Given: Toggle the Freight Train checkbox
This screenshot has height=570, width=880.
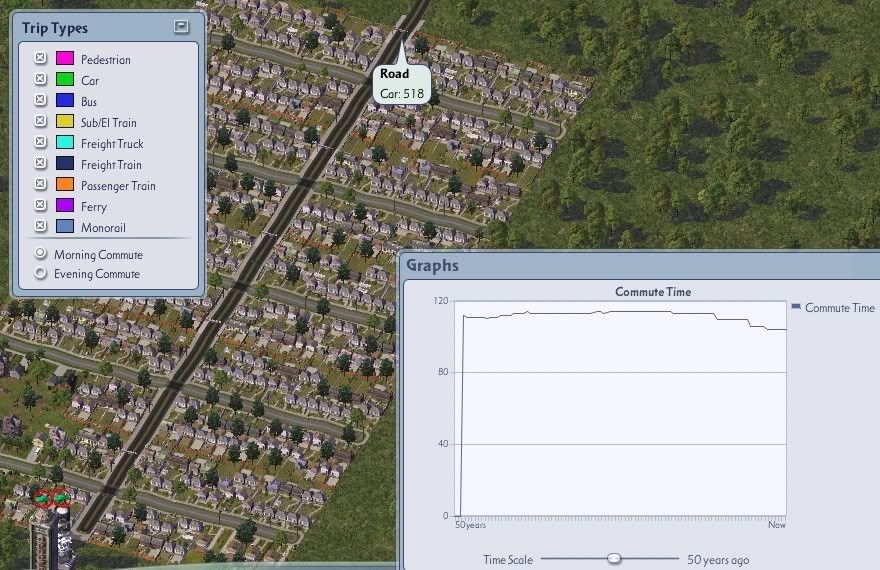Looking at the screenshot, I should 40,163.
